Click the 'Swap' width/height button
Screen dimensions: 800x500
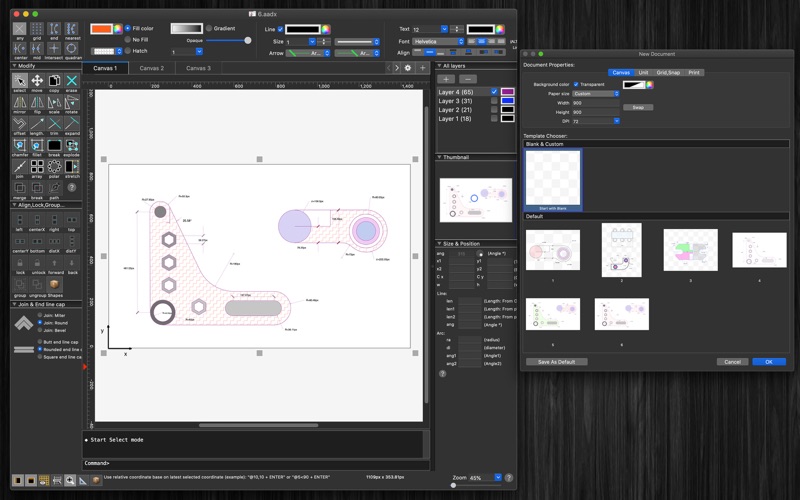638,107
